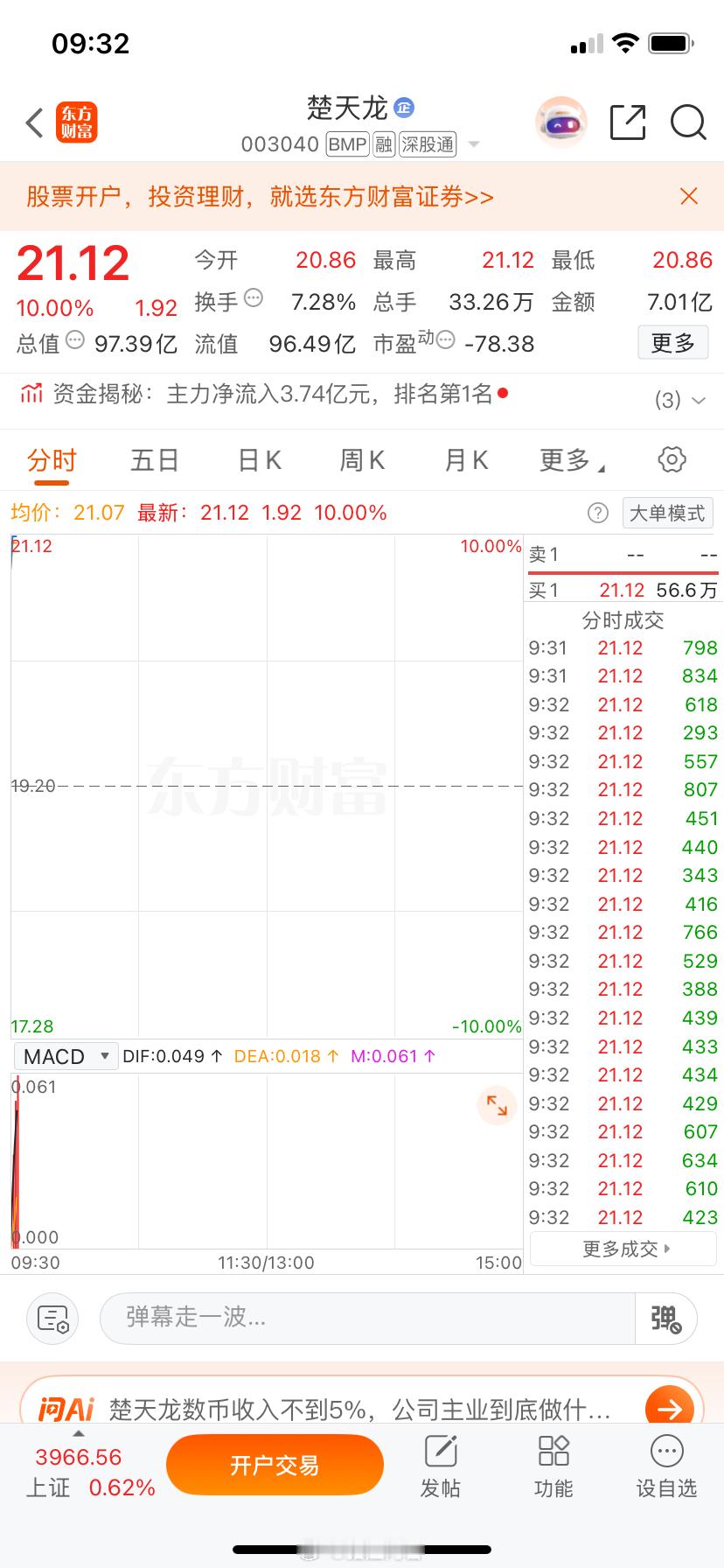
Task: Open the 股票开户 投资理财 banner link
Action: coord(260,196)
